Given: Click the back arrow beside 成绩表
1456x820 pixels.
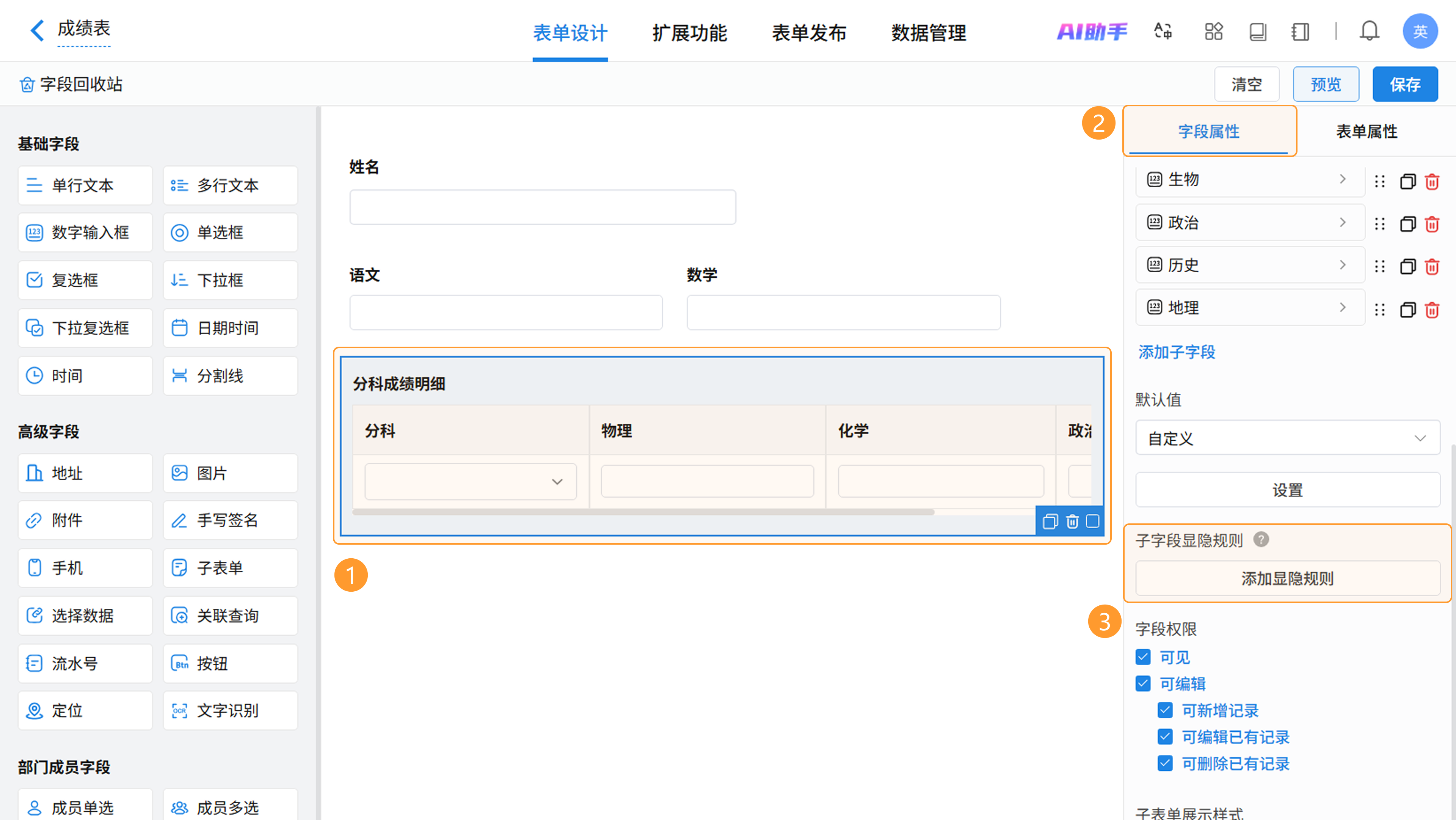Looking at the screenshot, I should pyautogui.click(x=37, y=31).
